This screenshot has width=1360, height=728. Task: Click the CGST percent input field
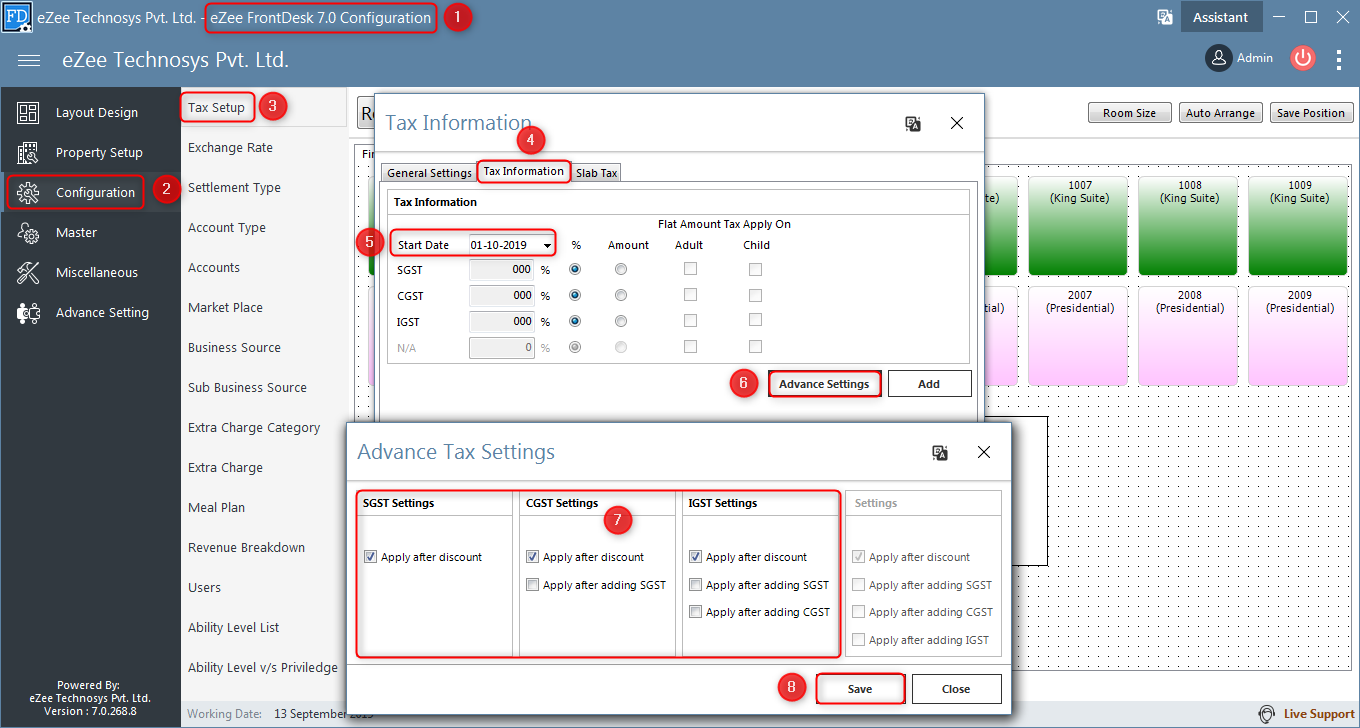click(502, 295)
